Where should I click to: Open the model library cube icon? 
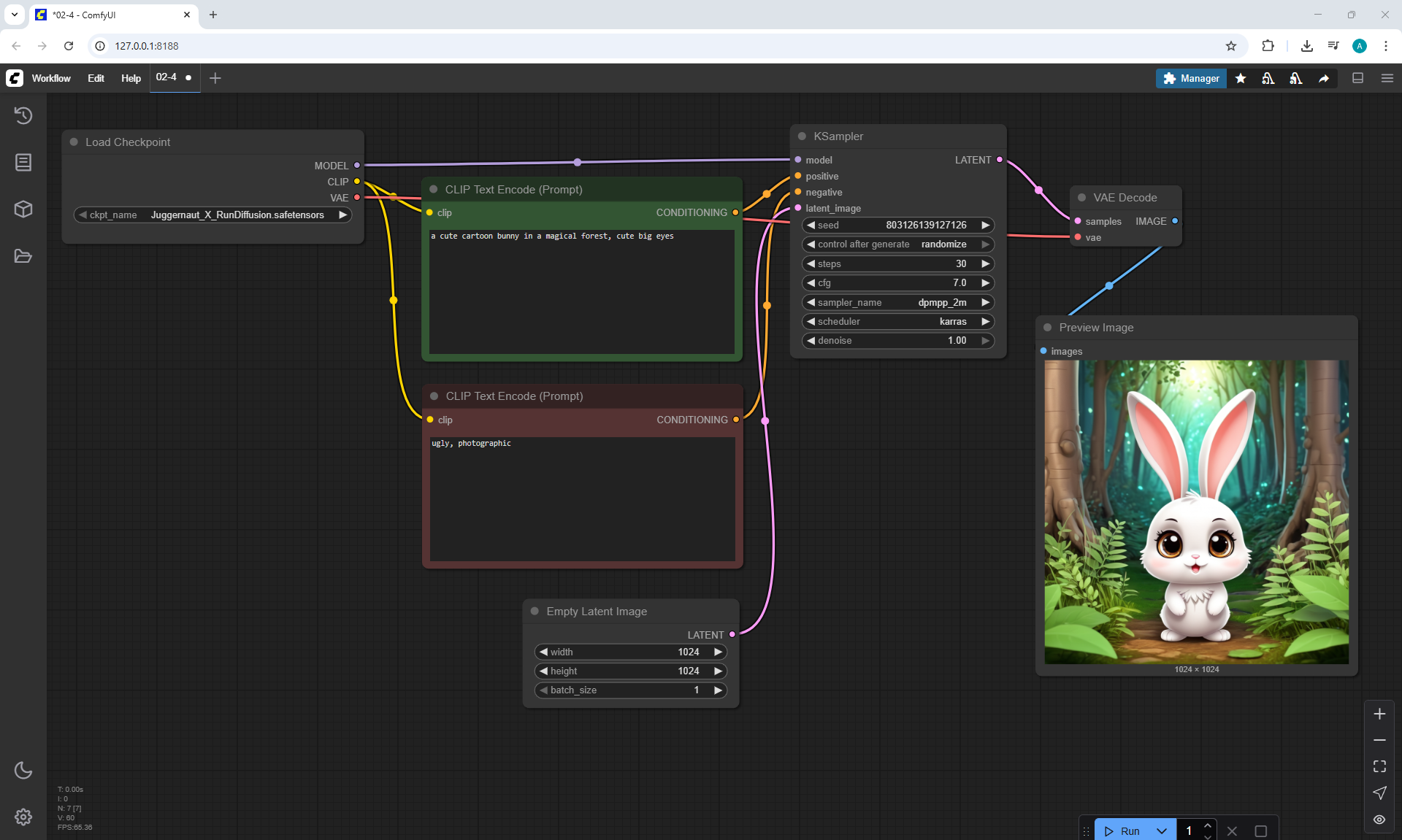(x=23, y=209)
